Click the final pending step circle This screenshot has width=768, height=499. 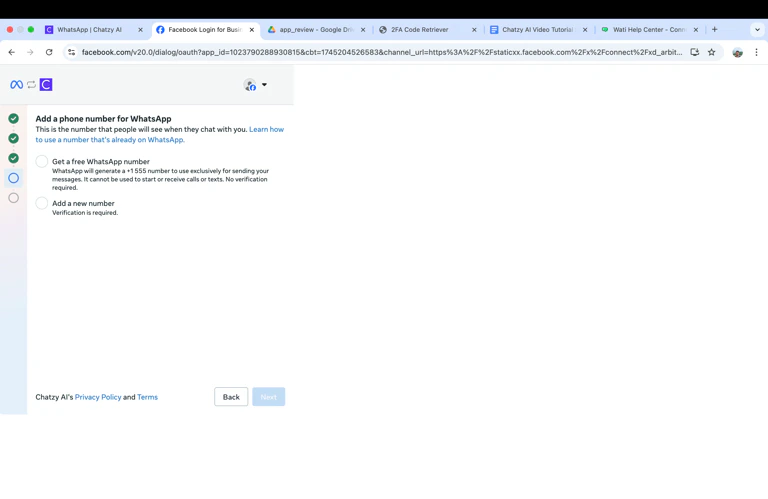click(x=14, y=198)
